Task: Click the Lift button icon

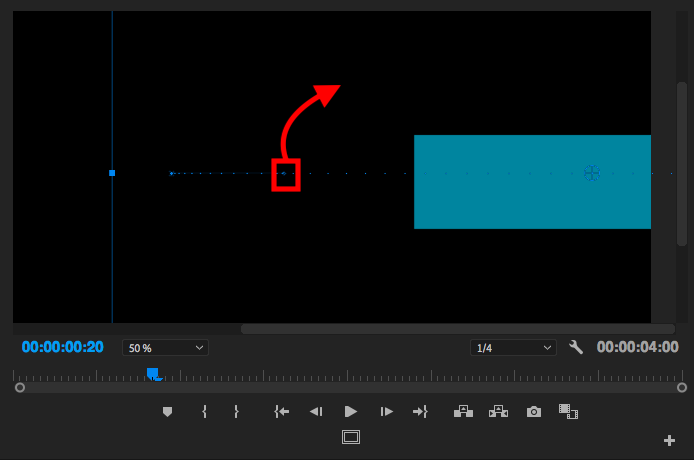Action: 463,412
